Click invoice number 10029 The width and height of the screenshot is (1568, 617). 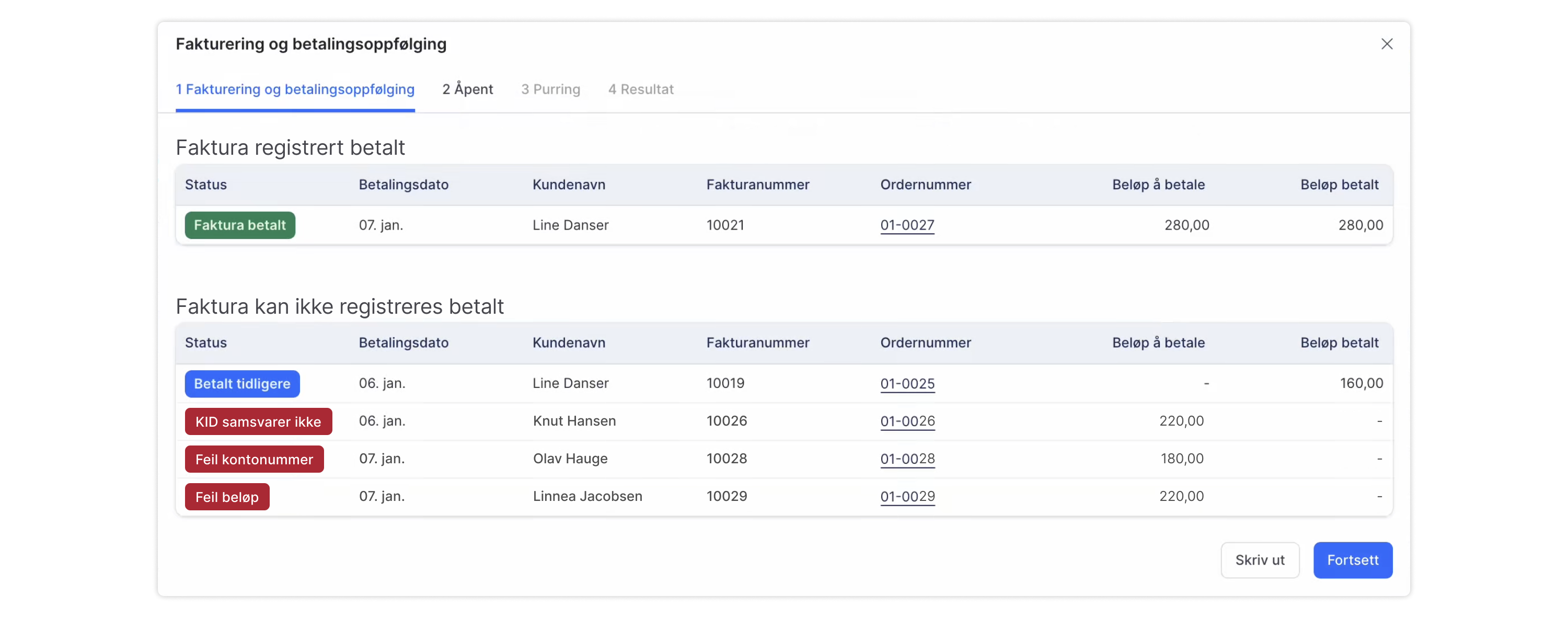(726, 496)
